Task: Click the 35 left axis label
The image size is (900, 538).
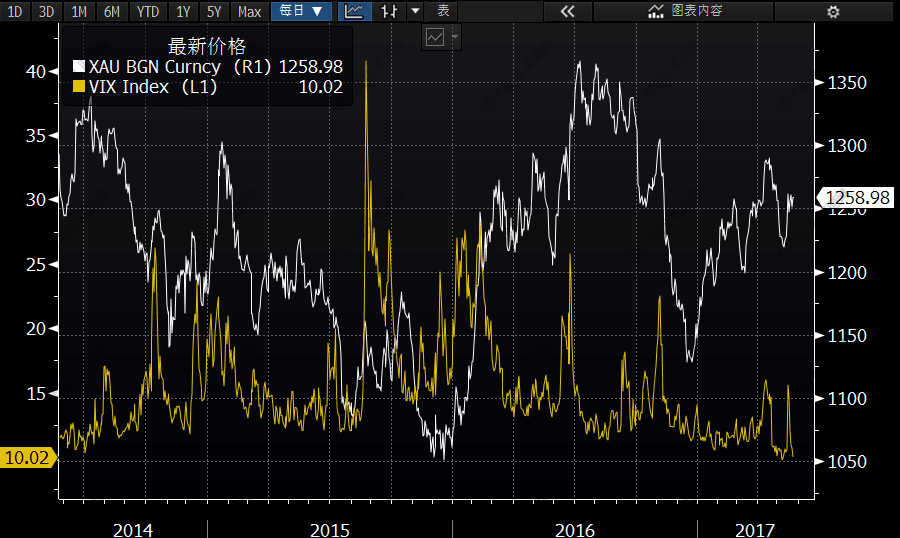Action: click(36, 136)
